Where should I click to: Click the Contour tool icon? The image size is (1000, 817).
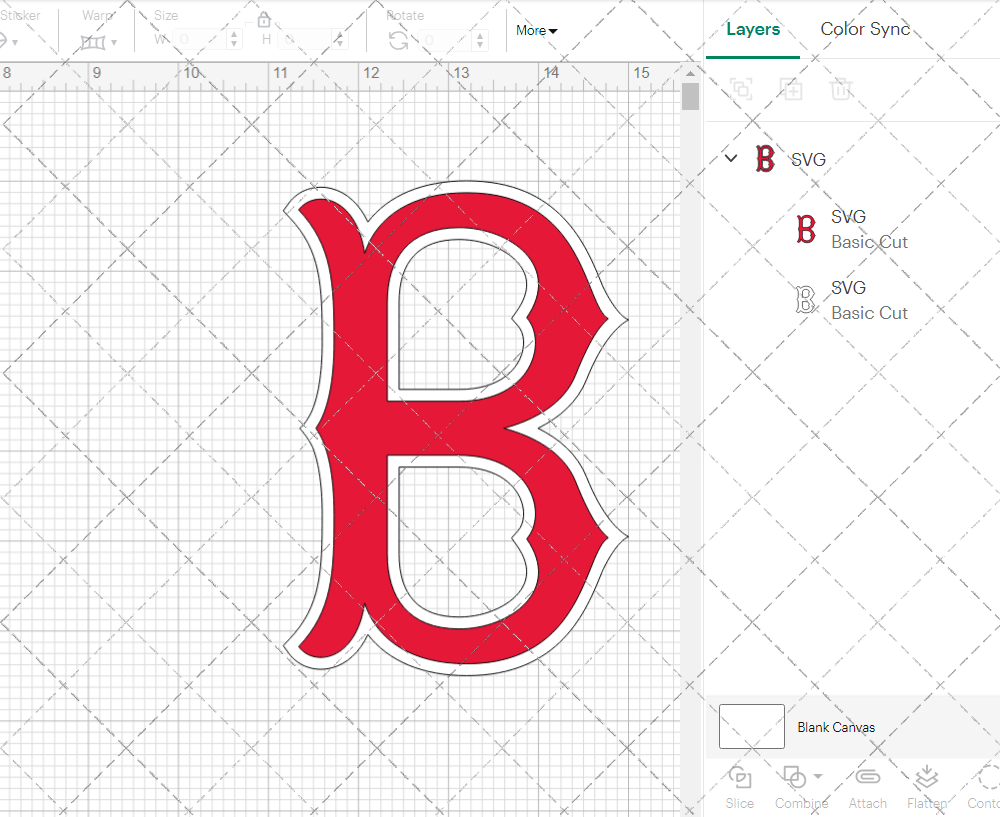pyautogui.click(x=988, y=778)
